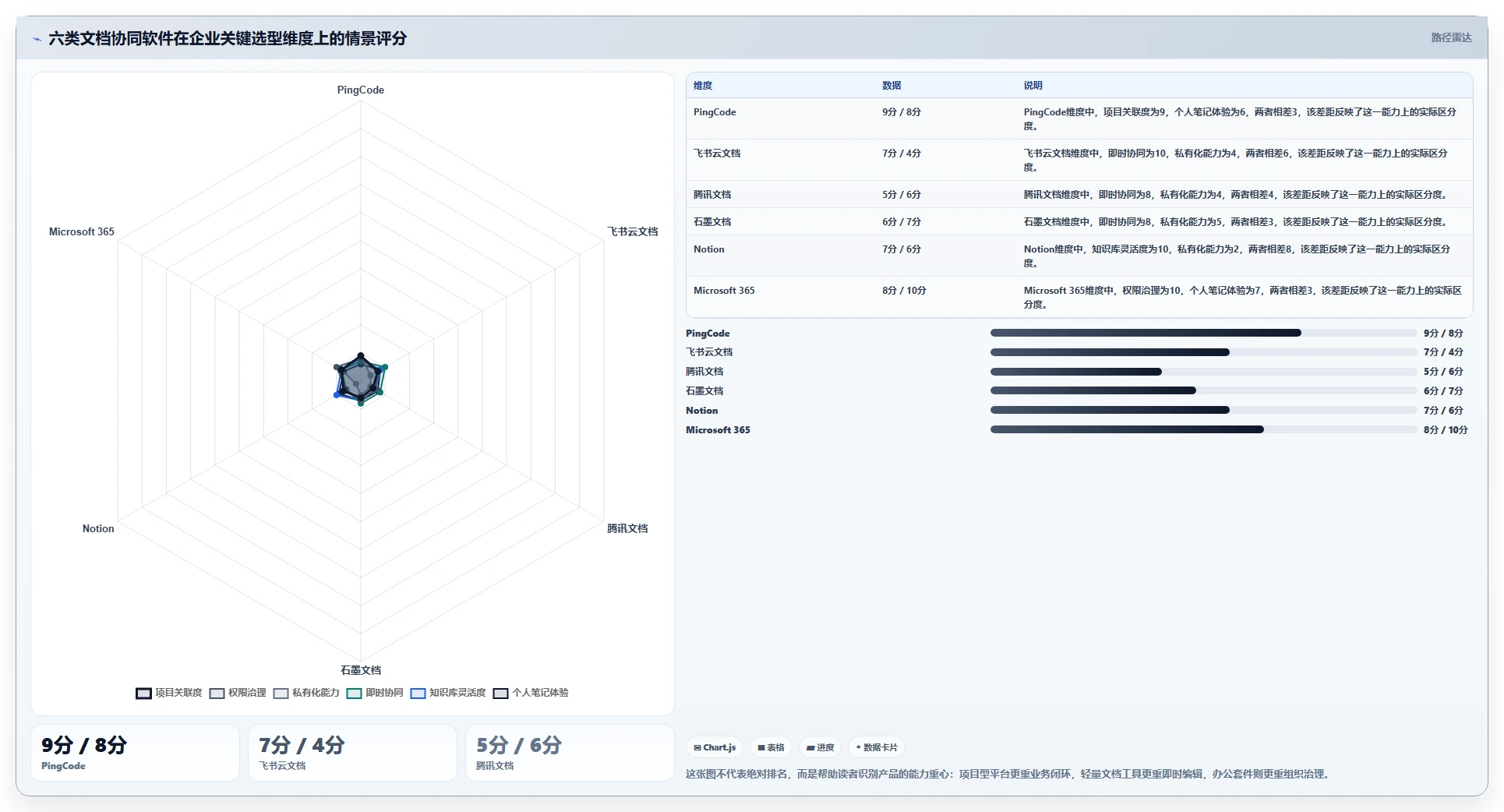The height and width of the screenshot is (812, 1504).
Task: Click the 数据卡片 chip
Action: pos(877,747)
